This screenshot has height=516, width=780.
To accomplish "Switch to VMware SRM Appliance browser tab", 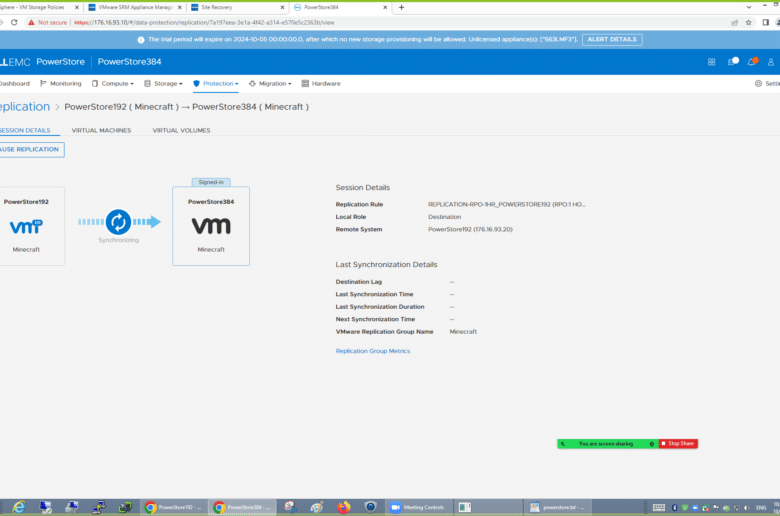I will click(x=134, y=7).
